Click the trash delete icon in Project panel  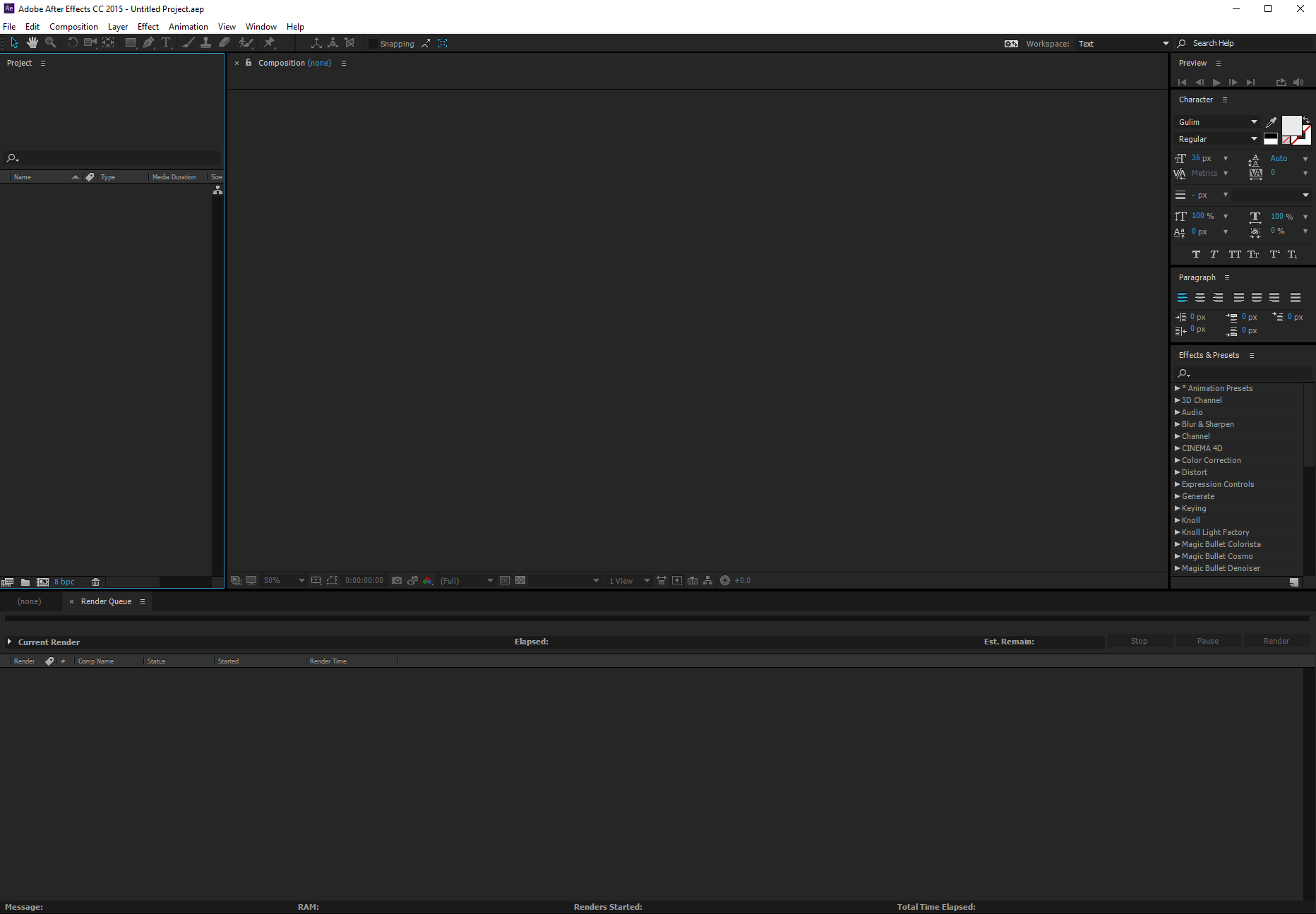point(95,582)
